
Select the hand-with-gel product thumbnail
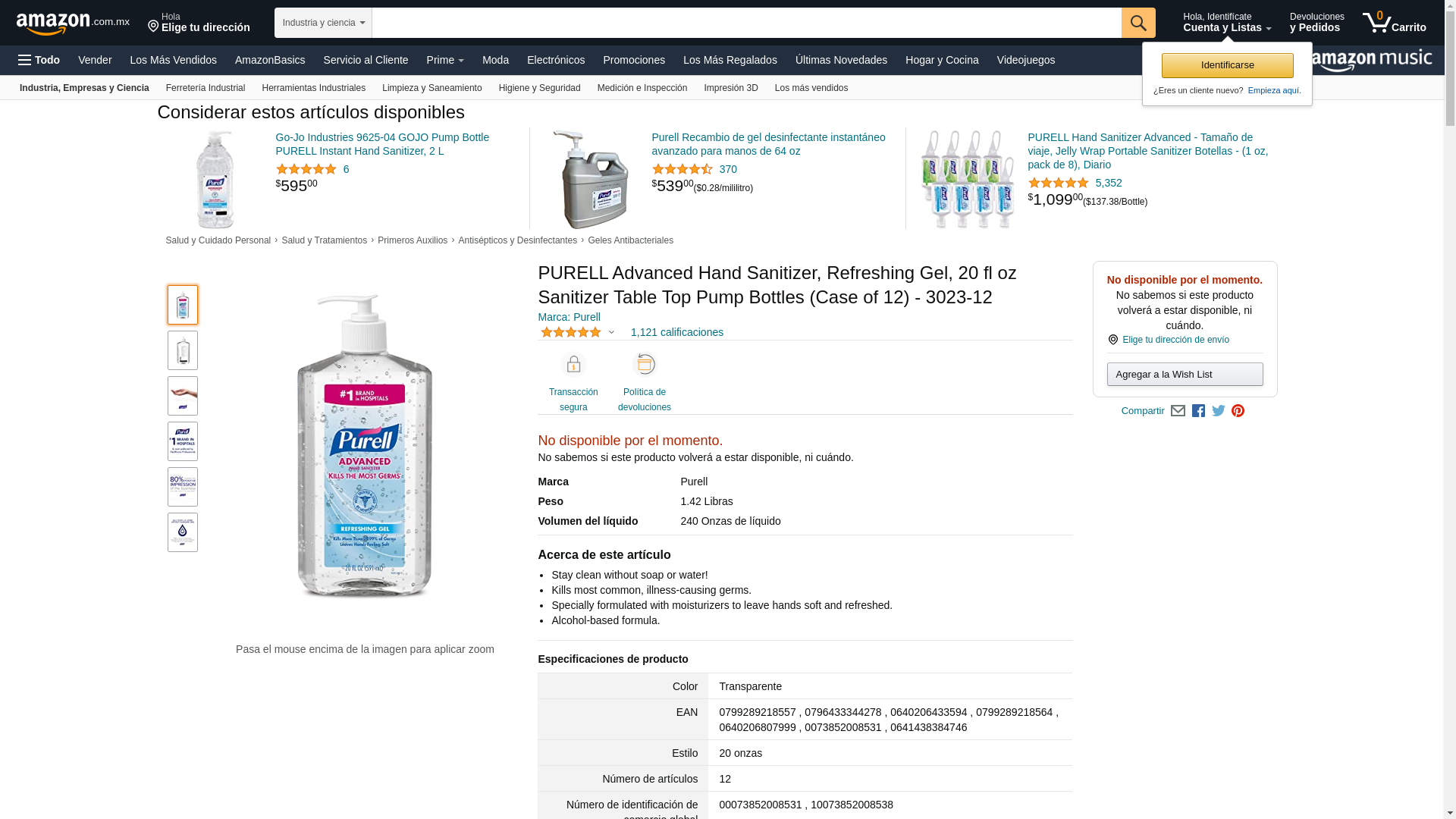(183, 396)
